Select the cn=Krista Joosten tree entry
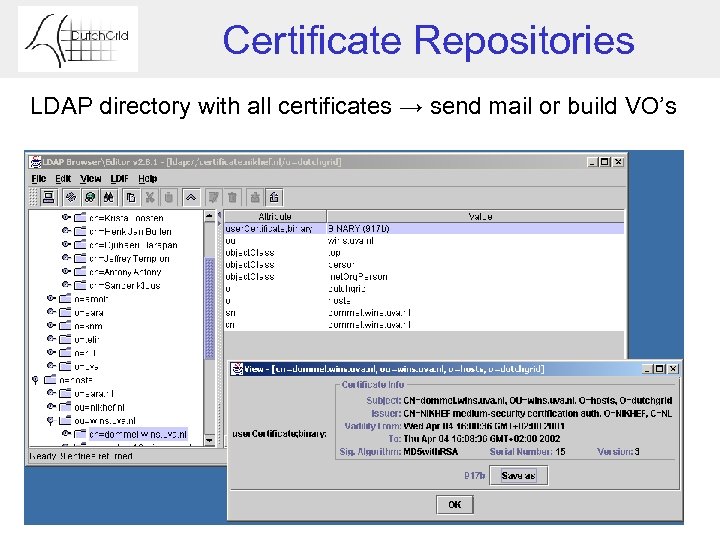 tap(126, 218)
